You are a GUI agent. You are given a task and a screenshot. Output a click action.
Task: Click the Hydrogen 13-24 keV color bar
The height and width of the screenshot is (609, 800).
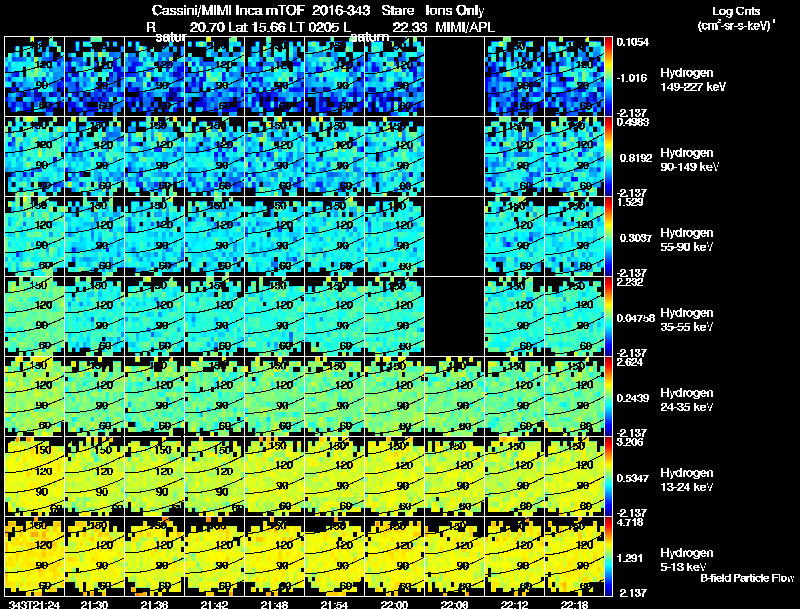click(608, 476)
